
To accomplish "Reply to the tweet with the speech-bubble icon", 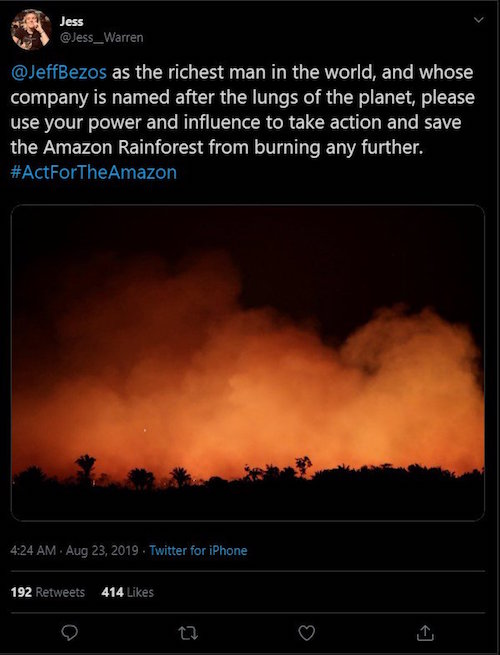I will [69, 633].
